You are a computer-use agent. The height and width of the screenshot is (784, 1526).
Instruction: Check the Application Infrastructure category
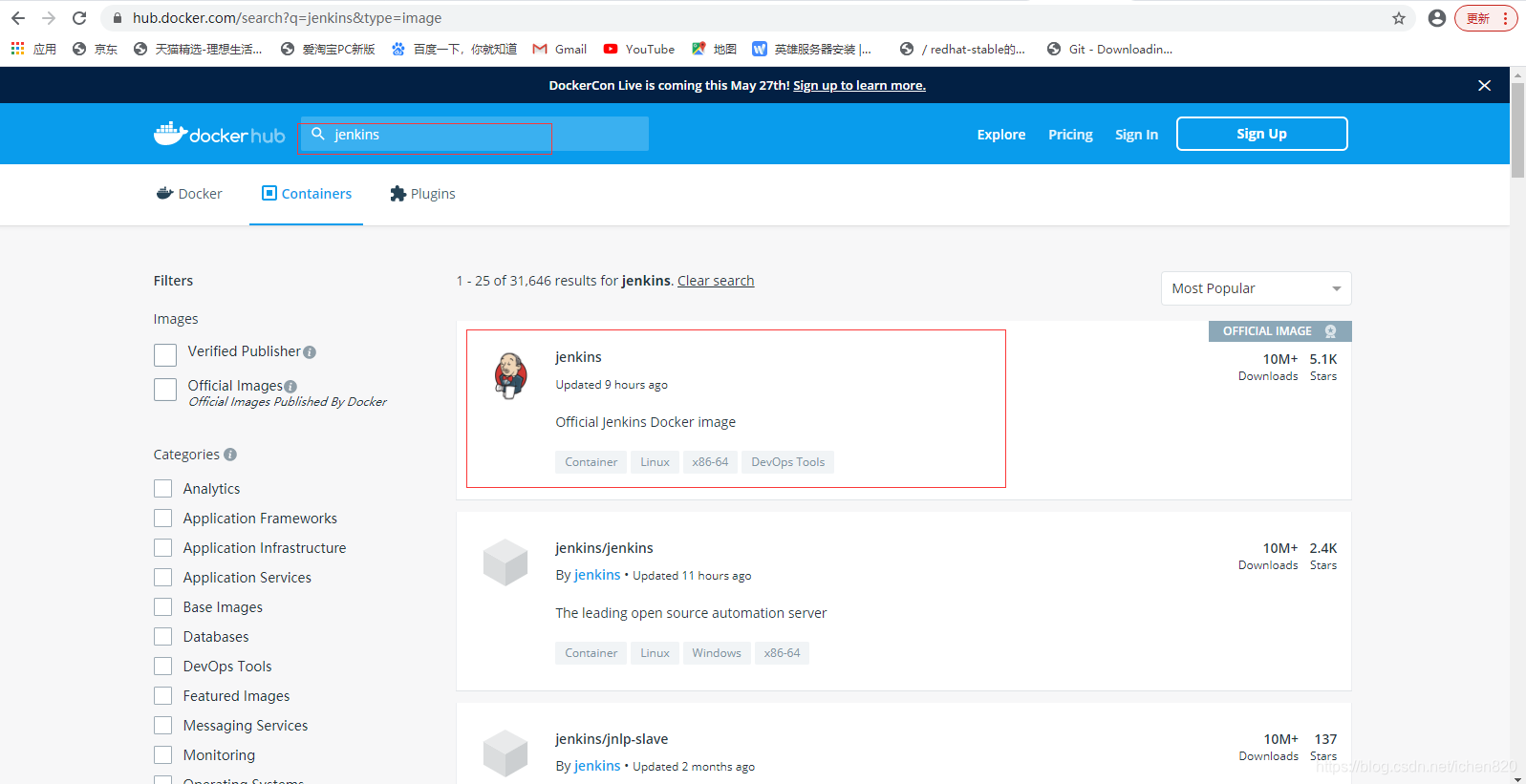coord(163,548)
